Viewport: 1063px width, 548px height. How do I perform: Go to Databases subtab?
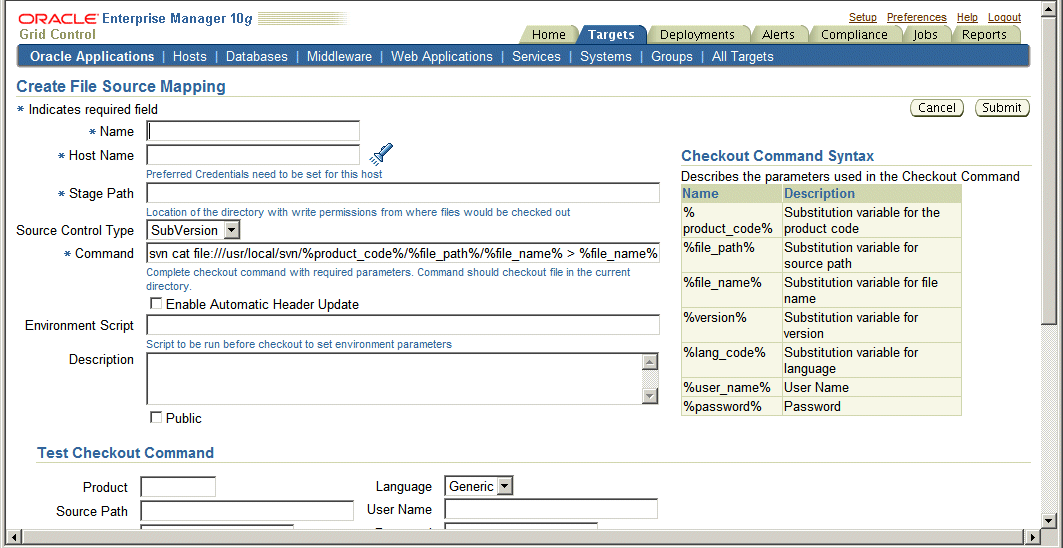256,56
